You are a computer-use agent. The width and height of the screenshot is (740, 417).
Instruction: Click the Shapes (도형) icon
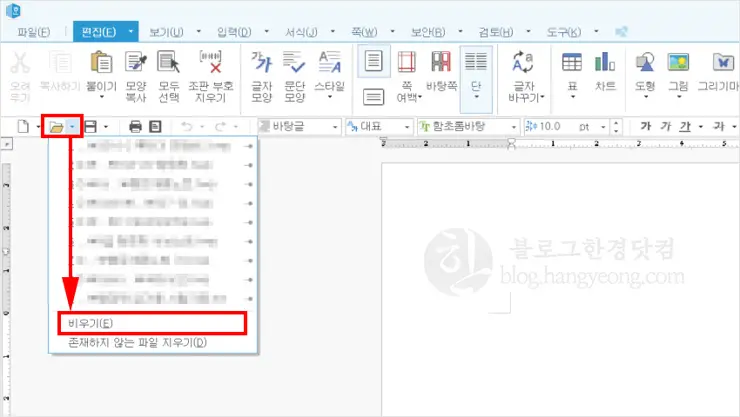coord(645,62)
